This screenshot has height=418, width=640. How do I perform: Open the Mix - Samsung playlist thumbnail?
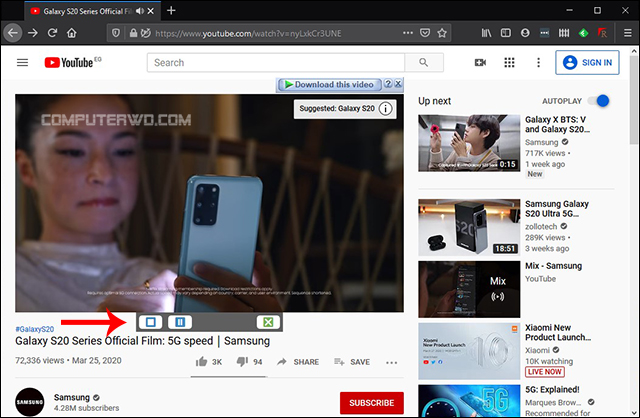click(x=469, y=289)
